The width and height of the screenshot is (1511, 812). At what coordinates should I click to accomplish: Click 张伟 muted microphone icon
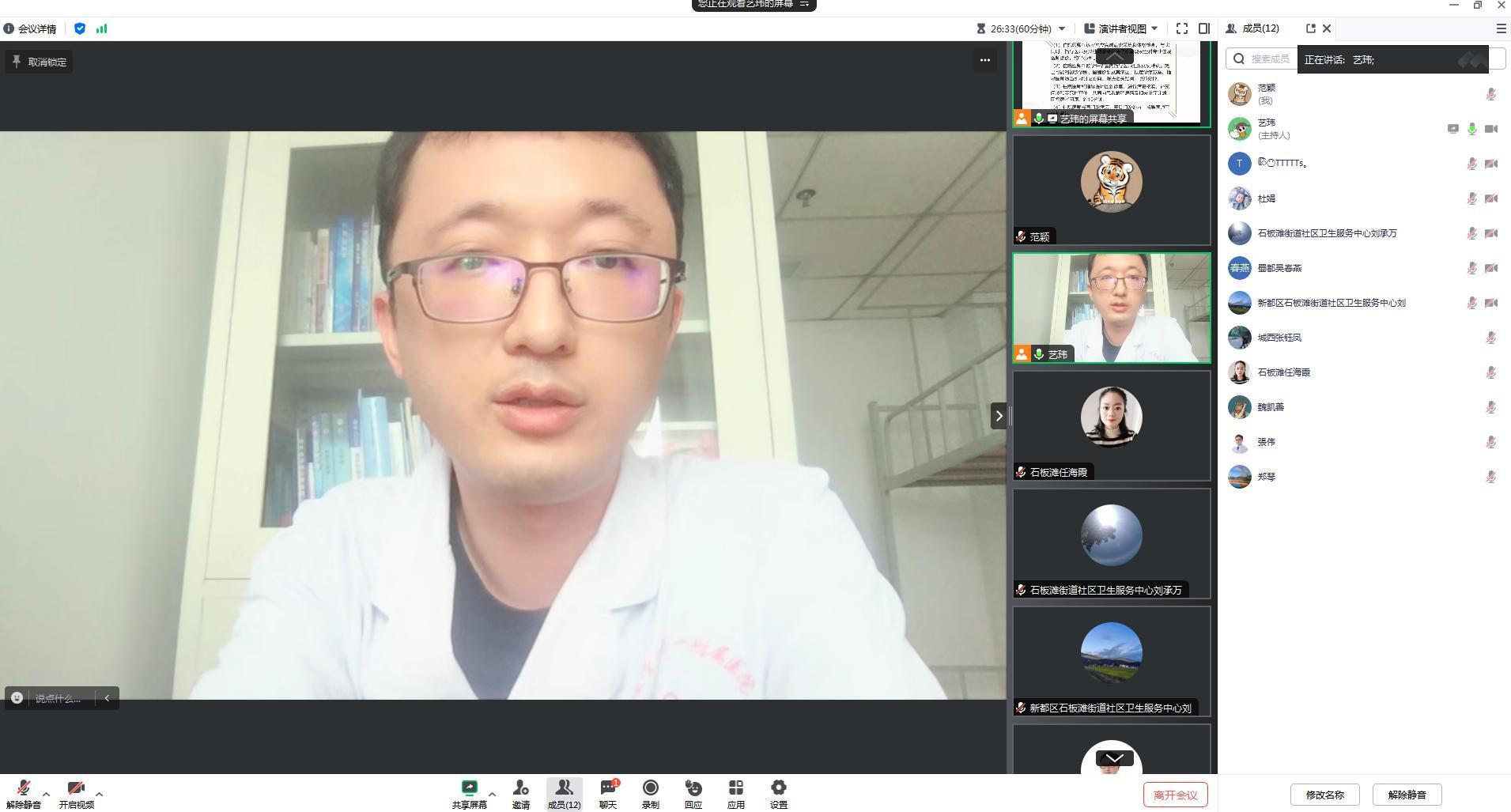click(x=1490, y=442)
